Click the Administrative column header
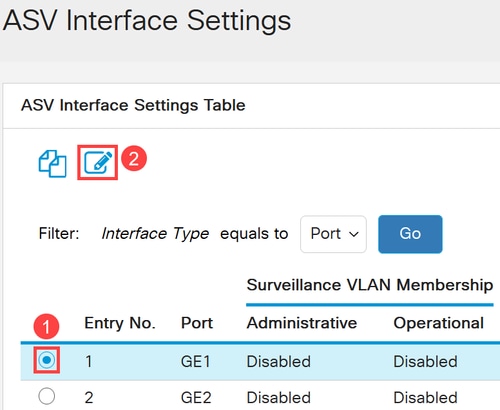 pyautogui.click(x=302, y=323)
